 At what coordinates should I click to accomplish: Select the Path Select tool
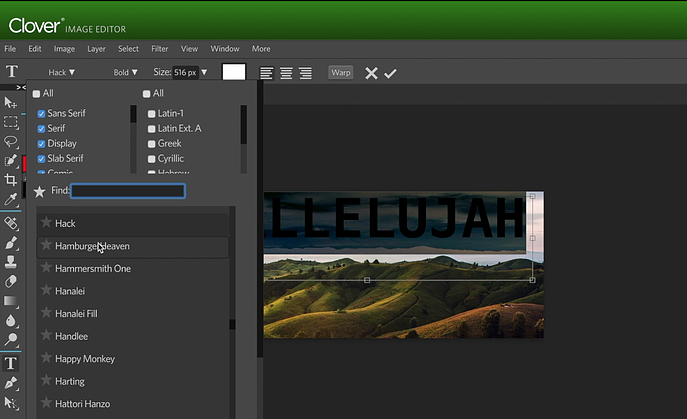(x=11, y=402)
